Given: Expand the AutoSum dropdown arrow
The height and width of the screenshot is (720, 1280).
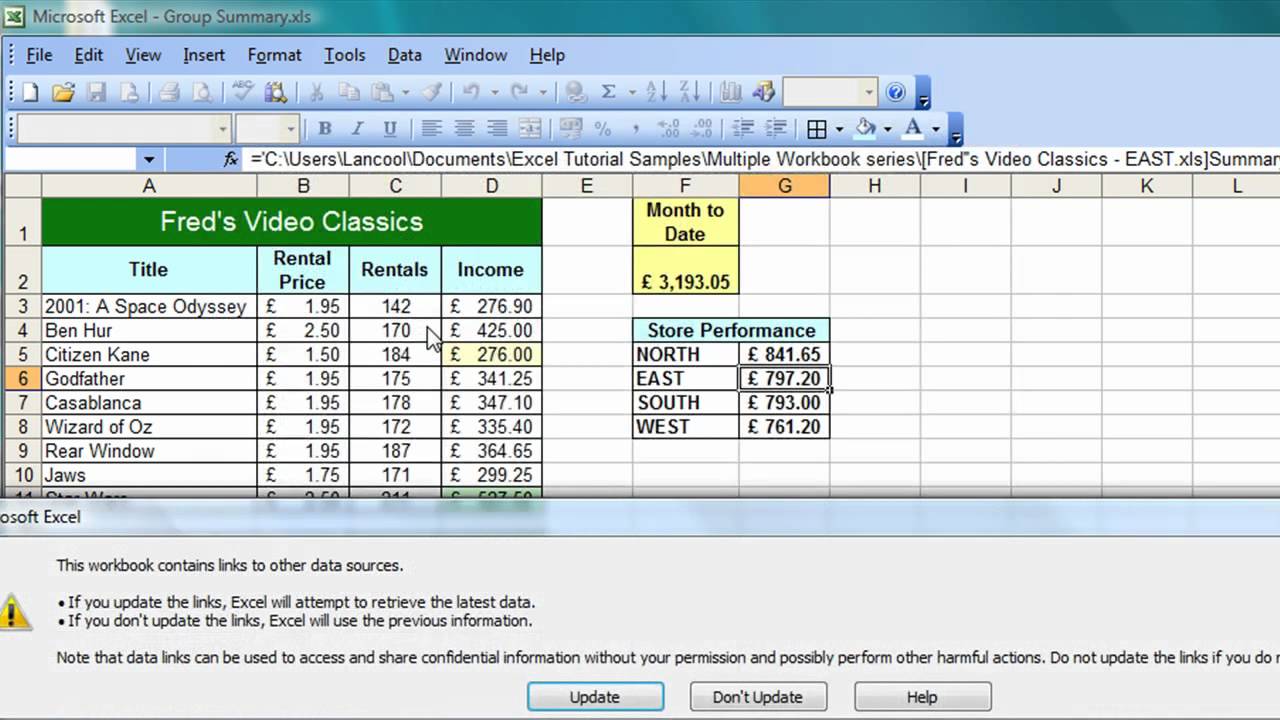Looking at the screenshot, I should point(632,93).
